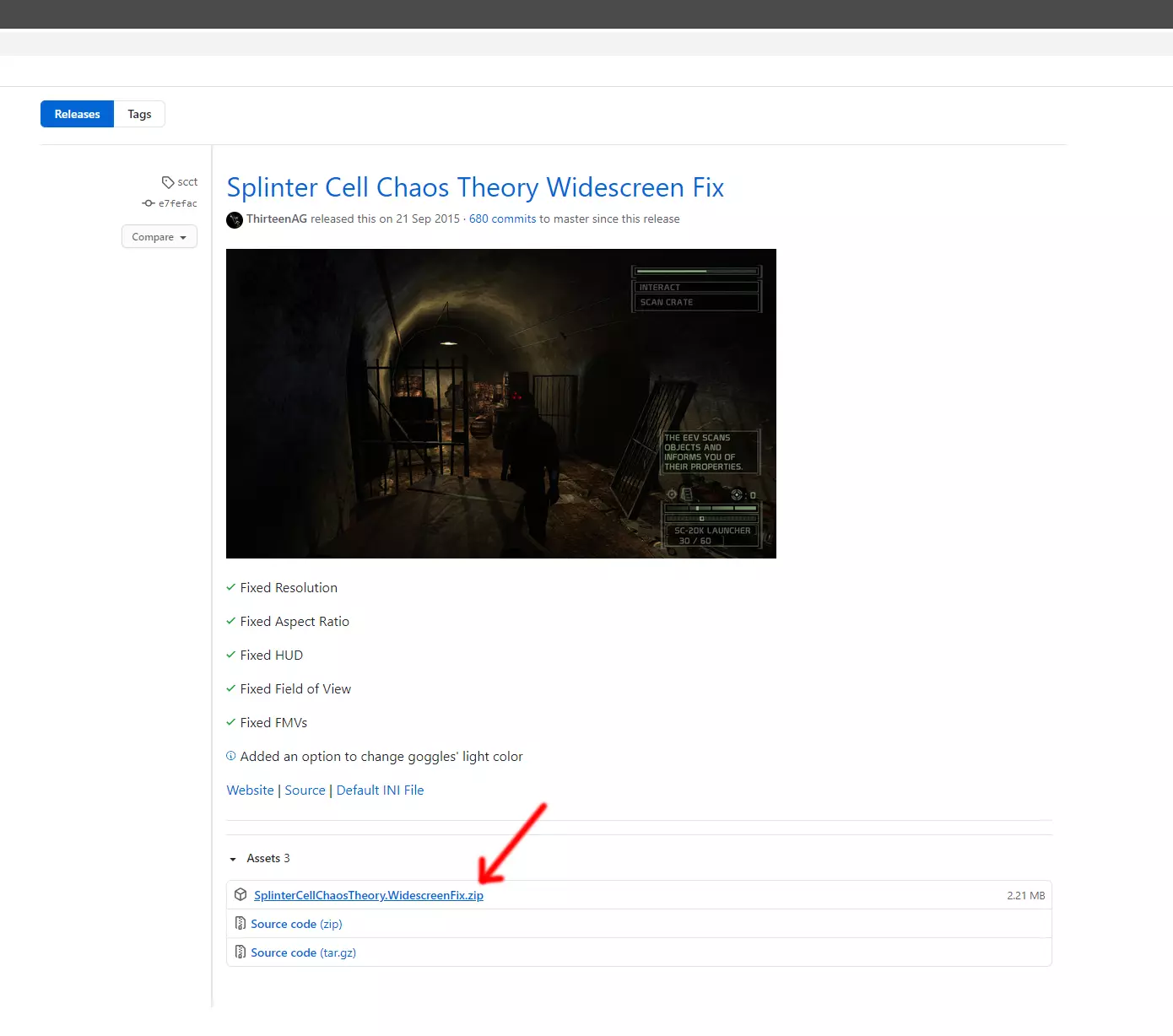Click the Fixed FMVs text
The image size is (1173, 1036).
click(273, 723)
